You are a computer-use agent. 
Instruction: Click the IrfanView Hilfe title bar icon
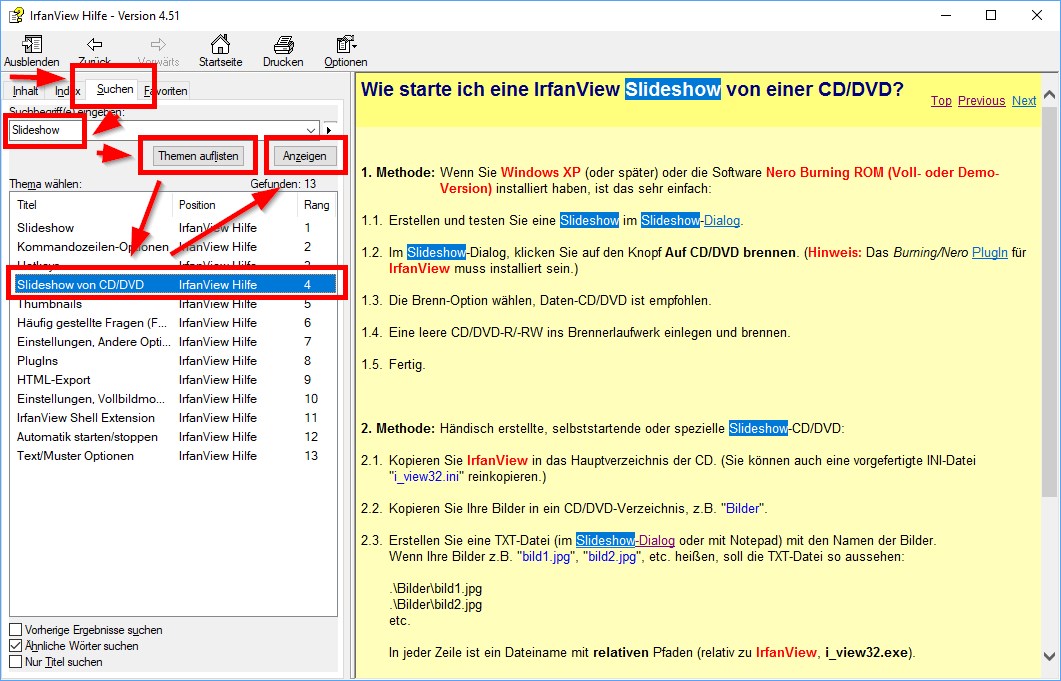(x=16, y=15)
